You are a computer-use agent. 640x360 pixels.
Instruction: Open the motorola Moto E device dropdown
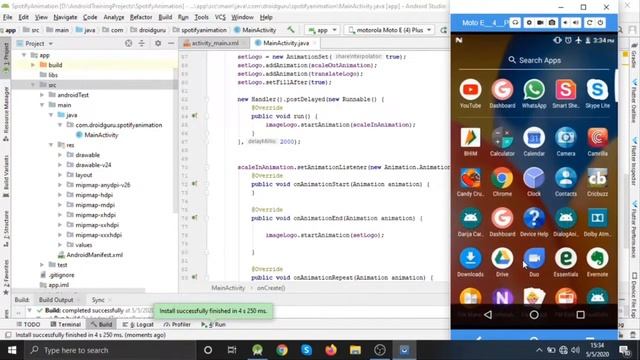(x=389, y=30)
